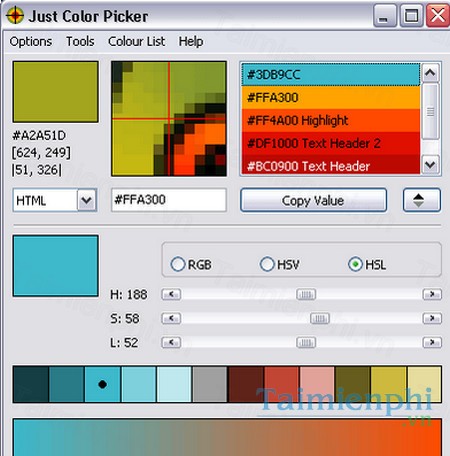Pick the pale pink palette swatch
Screen dimensions: 450x456
tap(317, 384)
